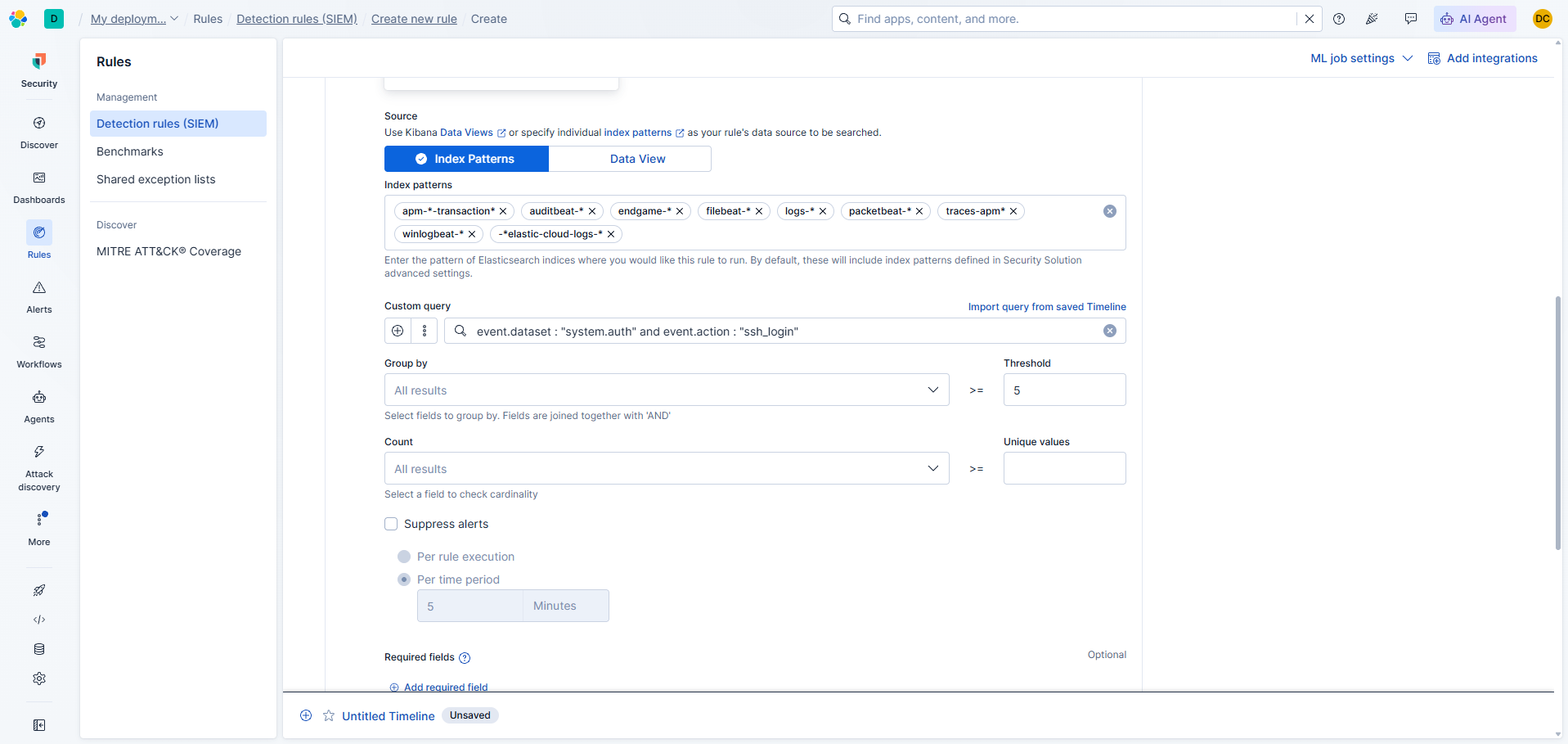Viewport: 1568px width, 744px height.
Task: Open the Discover app in sidebar
Action: 39,133
